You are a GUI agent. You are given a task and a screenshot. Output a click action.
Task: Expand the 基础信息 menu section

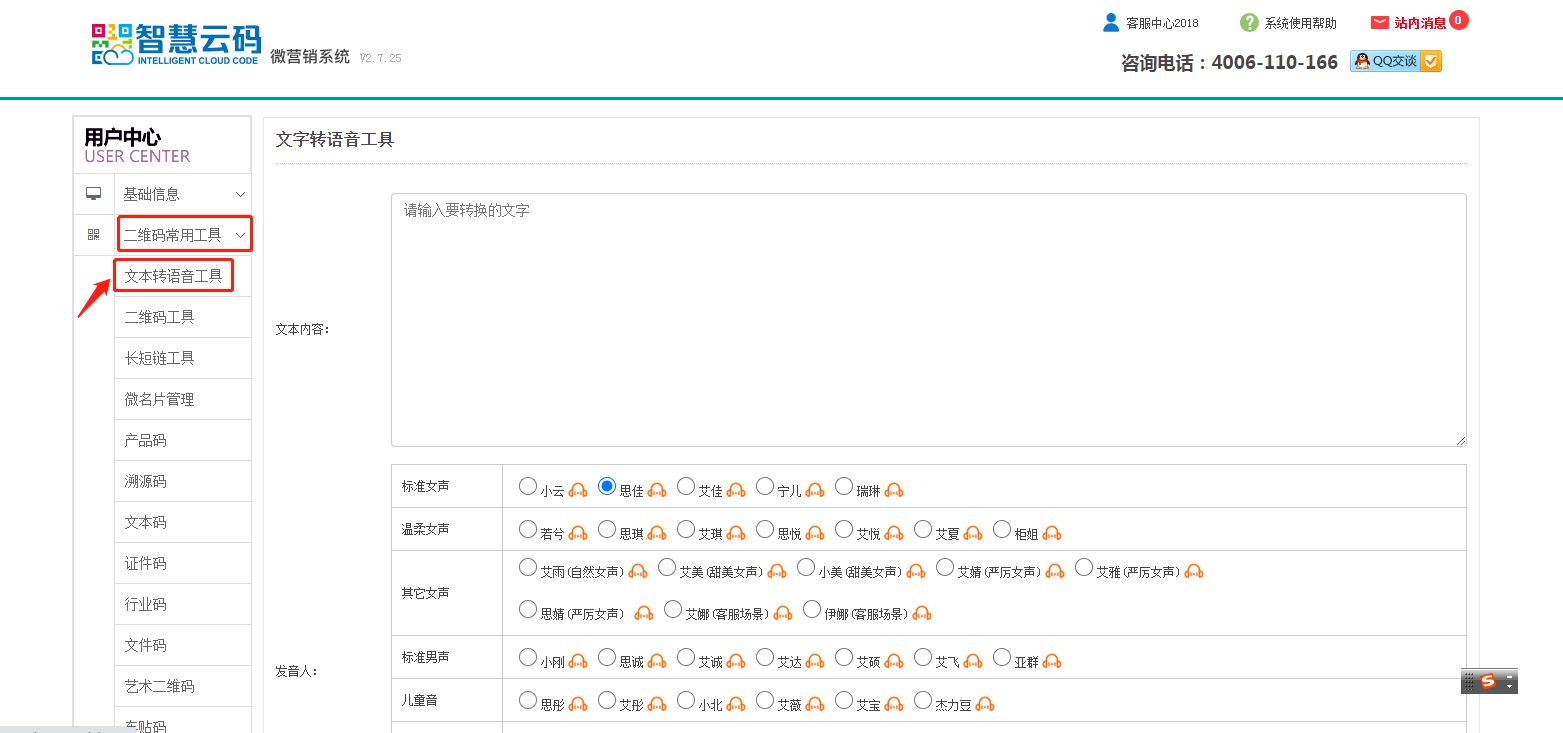click(x=182, y=194)
